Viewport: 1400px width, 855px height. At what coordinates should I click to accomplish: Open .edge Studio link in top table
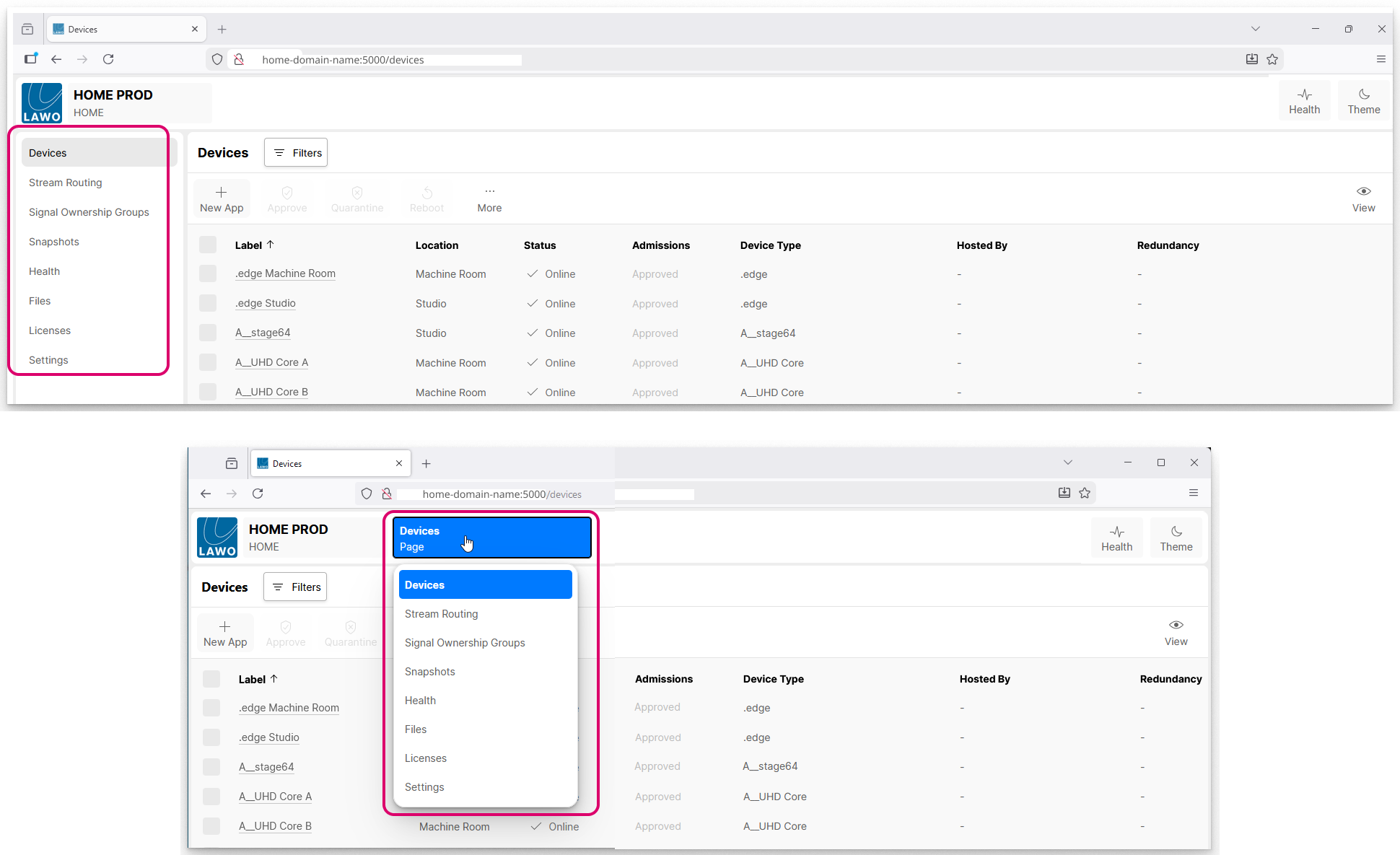(x=266, y=303)
